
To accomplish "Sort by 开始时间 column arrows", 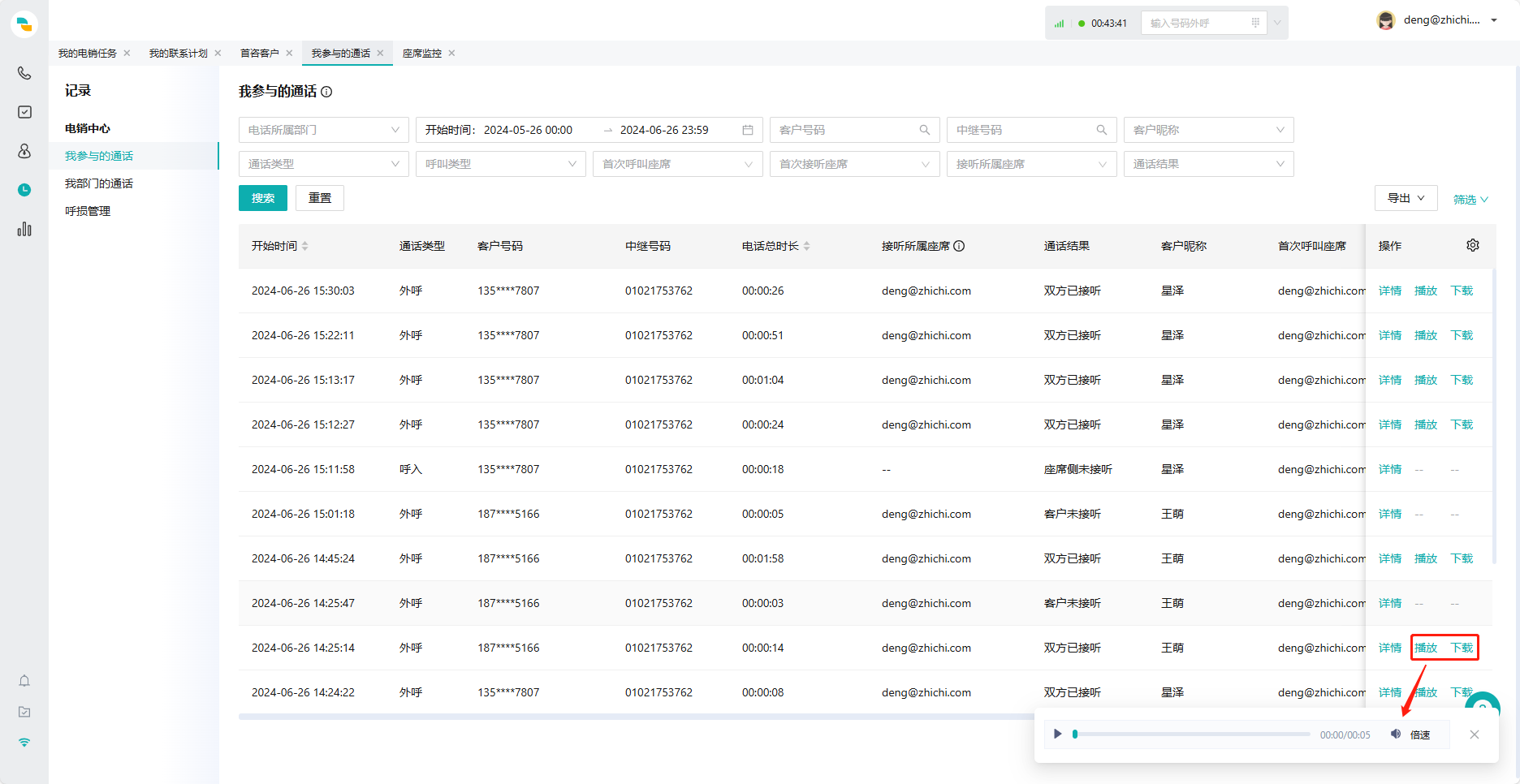I will tap(305, 246).
